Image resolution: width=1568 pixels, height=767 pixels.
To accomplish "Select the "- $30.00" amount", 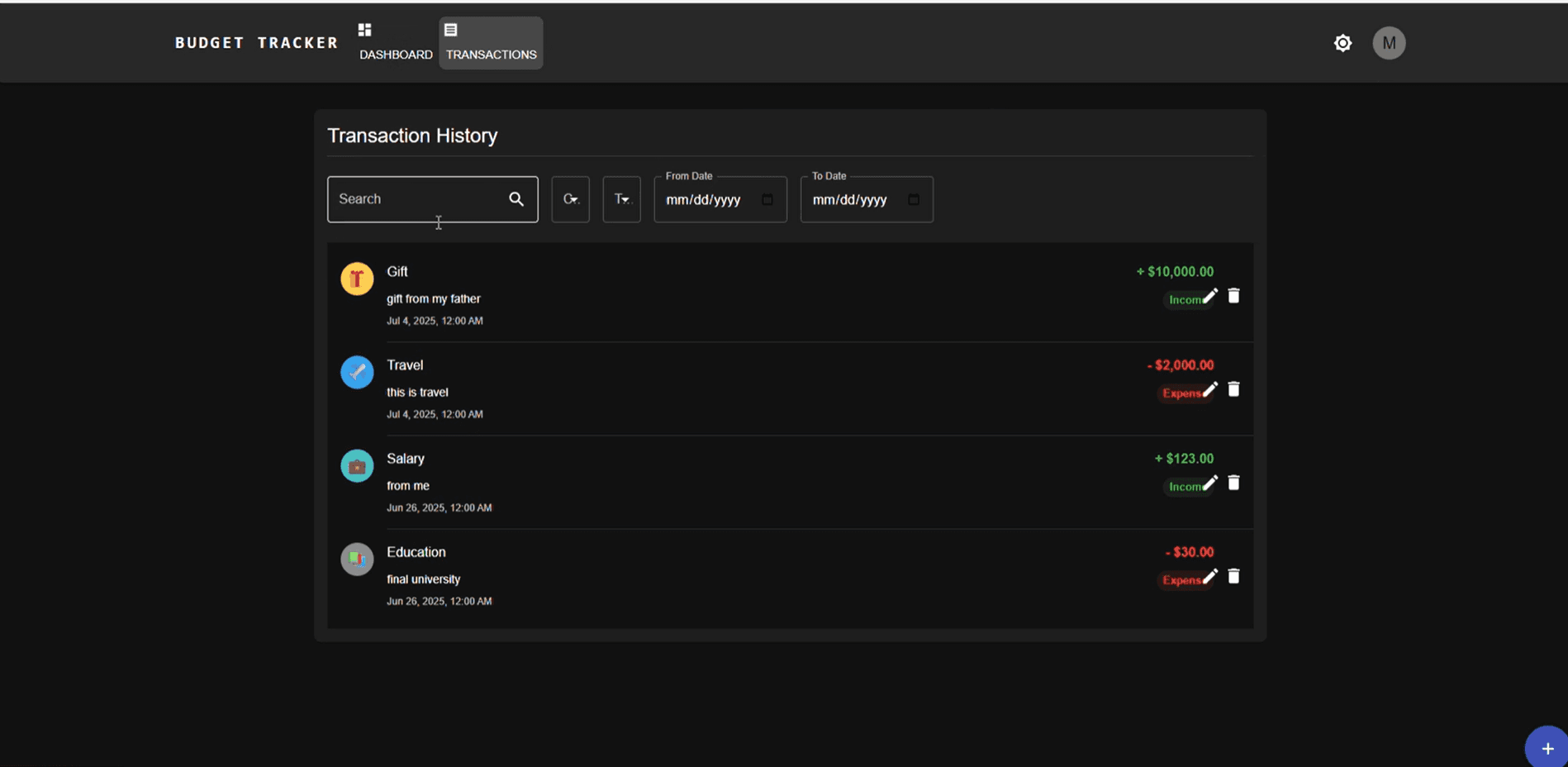I will pos(1190,552).
